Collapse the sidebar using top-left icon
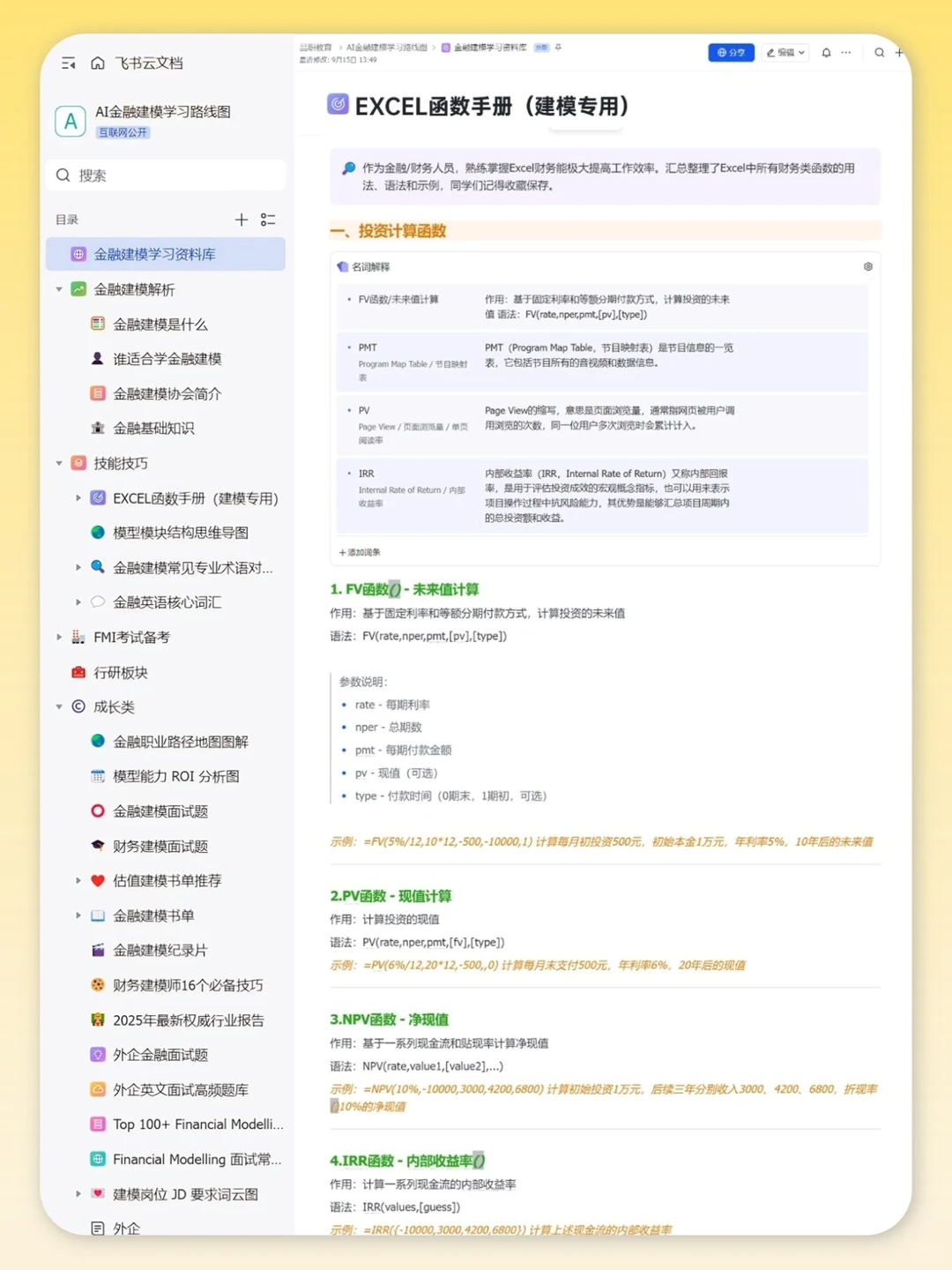The height and width of the screenshot is (1270, 952). pos(68,63)
